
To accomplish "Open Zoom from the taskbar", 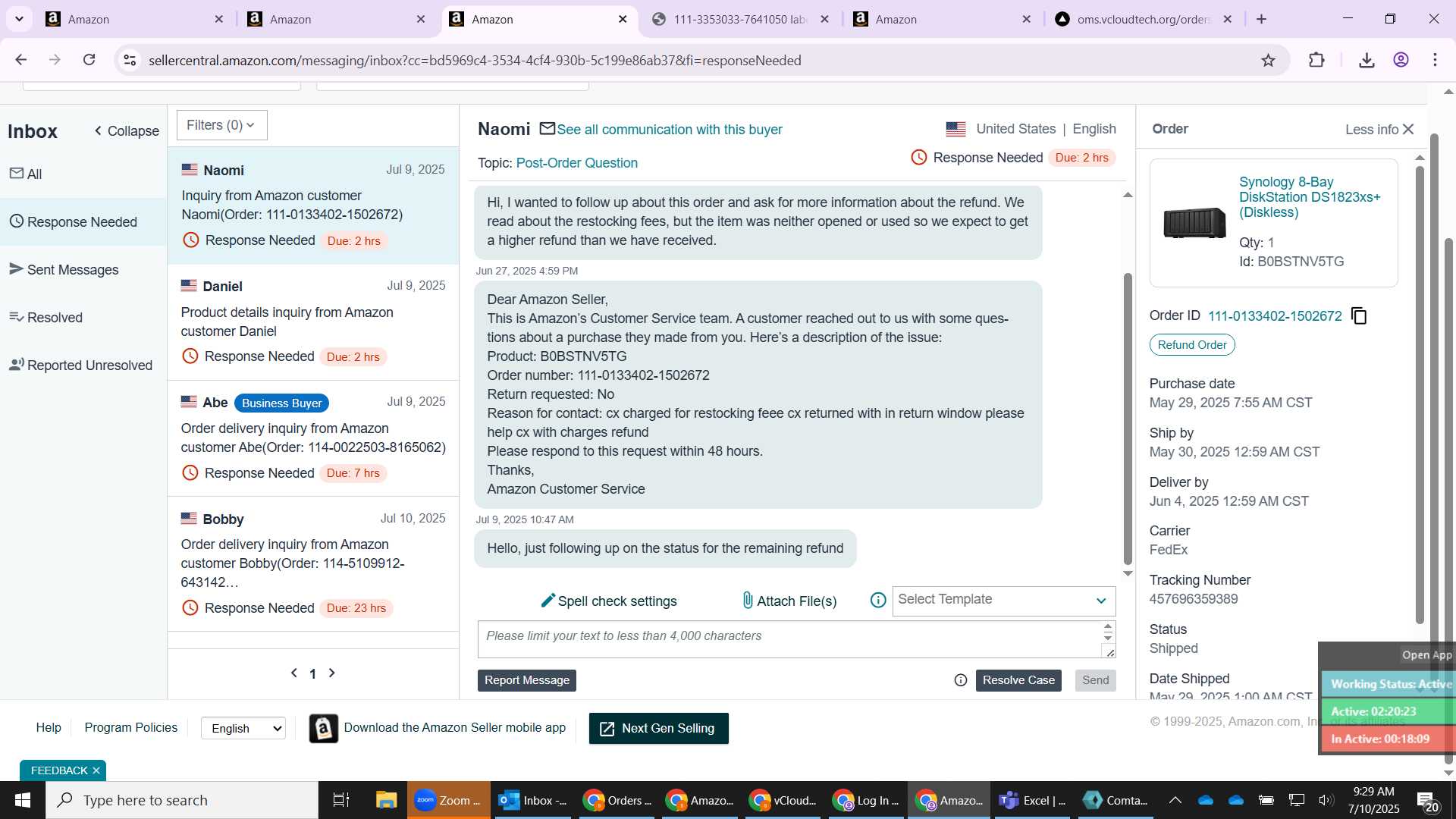I will [448, 800].
